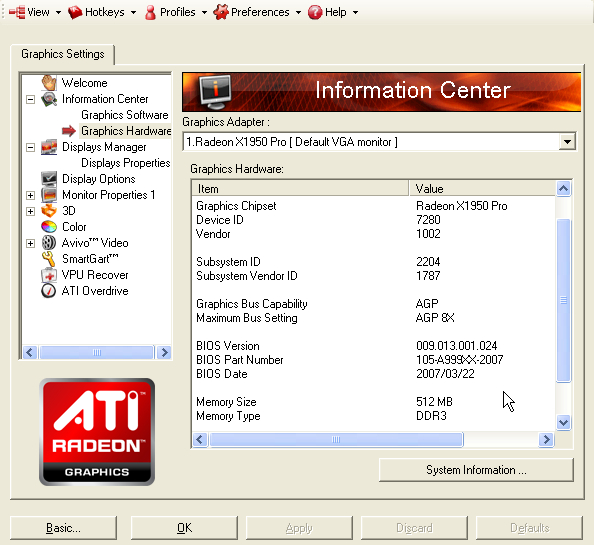Select Display Options tree item
This screenshot has width=594, height=545.
click(98, 179)
